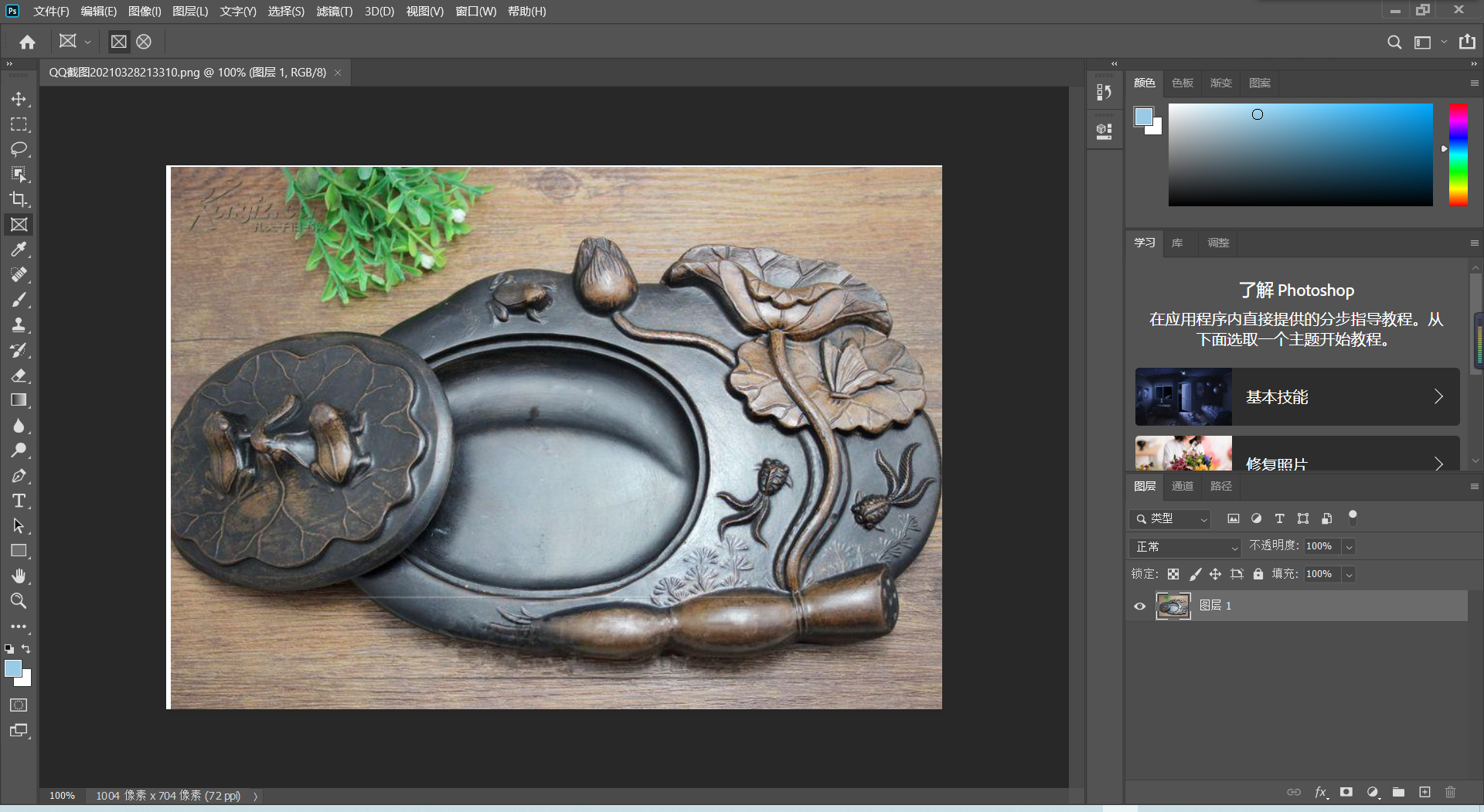1484x812 pixels.
Task: Open the 图像(I) menu
Action: pos(145,12)
